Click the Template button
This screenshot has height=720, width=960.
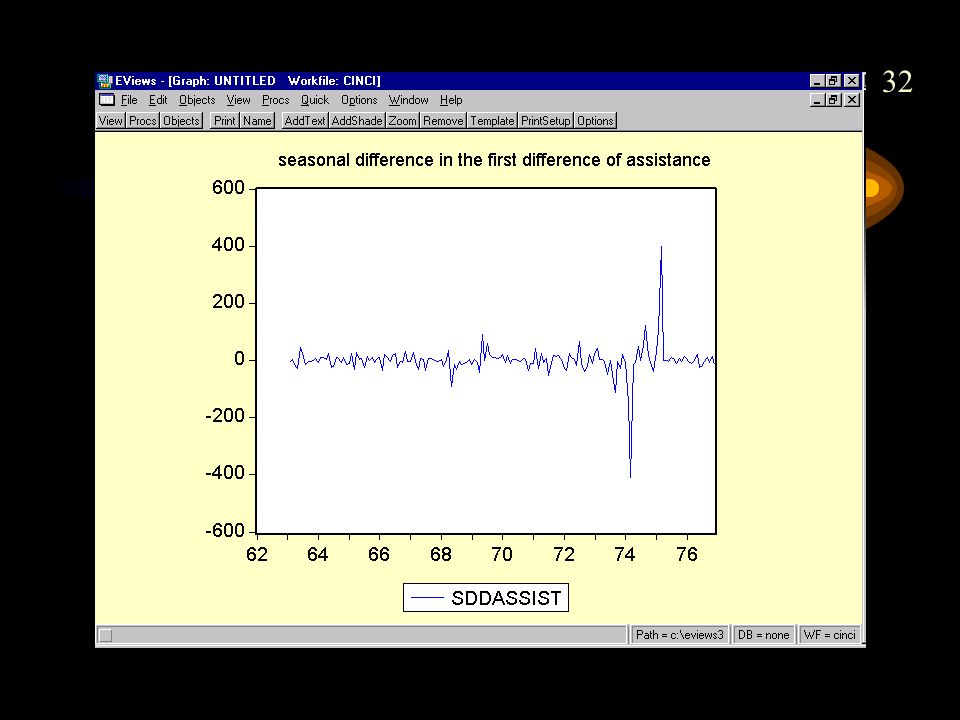click(x=492, y=121)
